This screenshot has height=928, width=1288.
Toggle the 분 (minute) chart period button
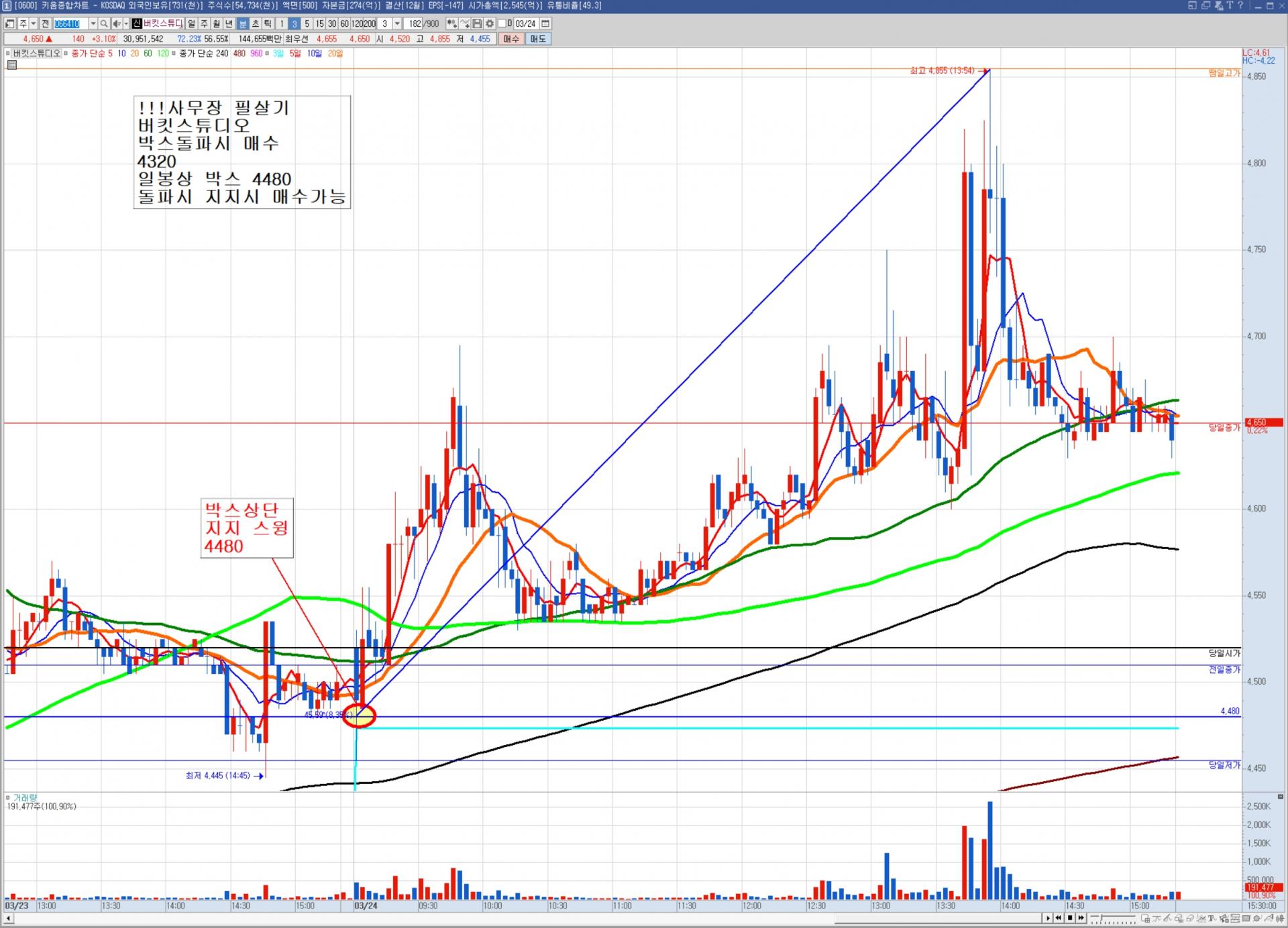243,23
